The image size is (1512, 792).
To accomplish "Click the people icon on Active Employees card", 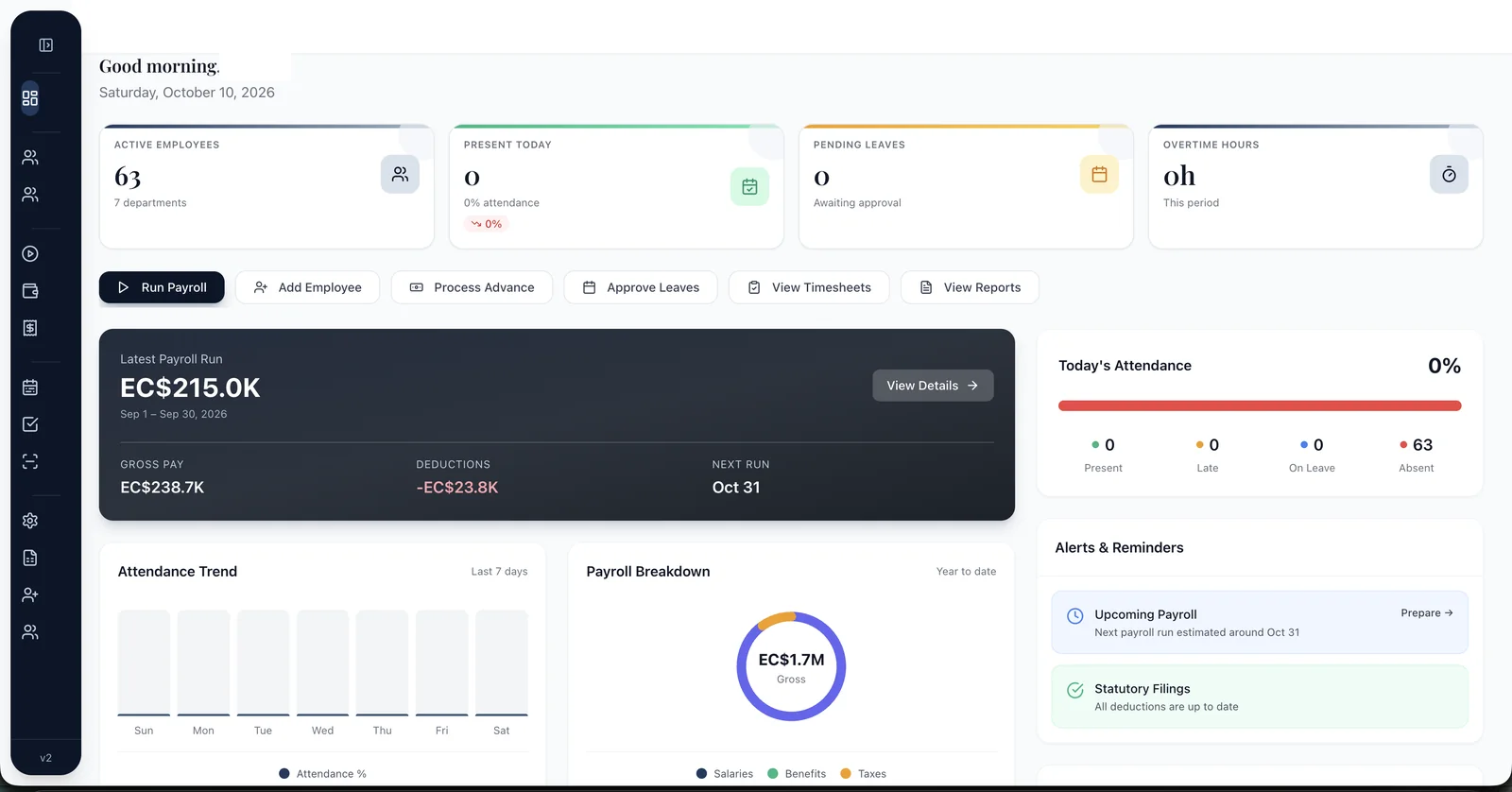I will pos(400,174).
